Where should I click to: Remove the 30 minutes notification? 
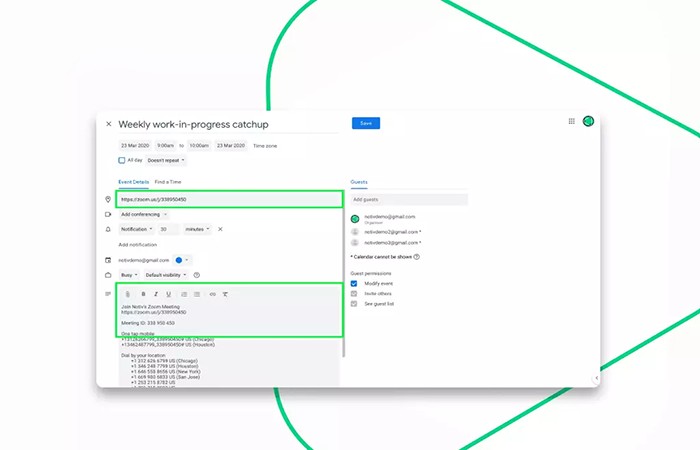coord(220,229)
